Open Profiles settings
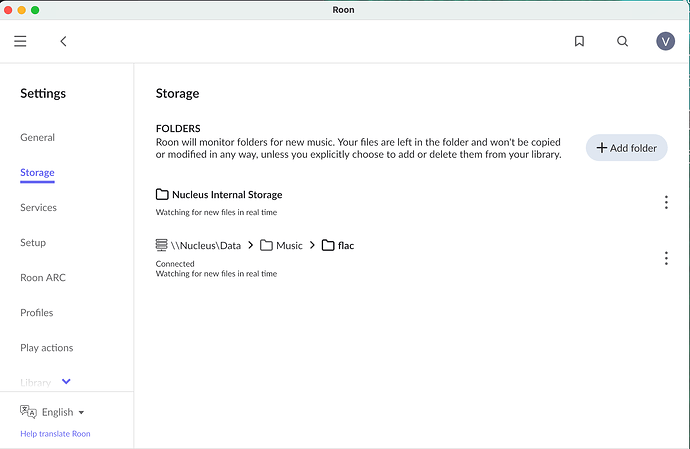This screenshot has height=449, width=690. pos(37,313)
